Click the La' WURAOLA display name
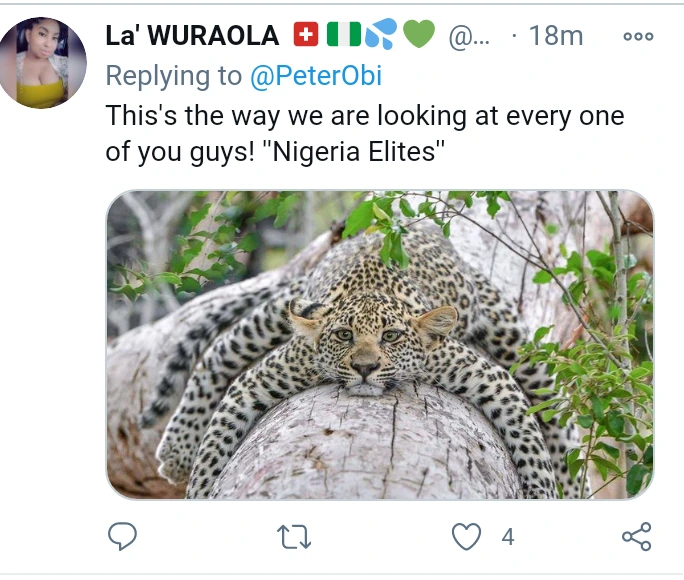684x580 pixels. (x=192, y=36)
